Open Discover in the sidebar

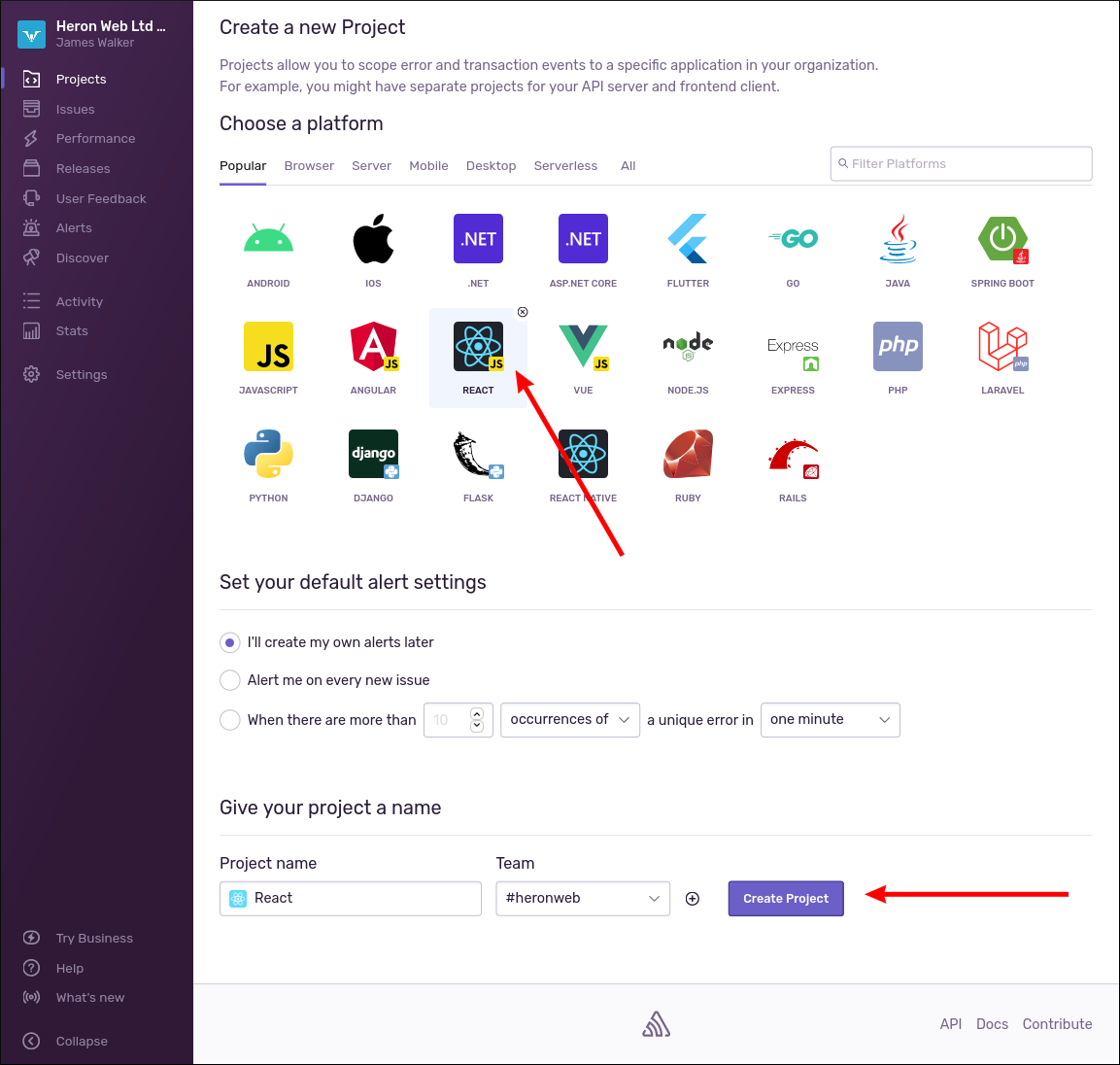tap(83, 258)
